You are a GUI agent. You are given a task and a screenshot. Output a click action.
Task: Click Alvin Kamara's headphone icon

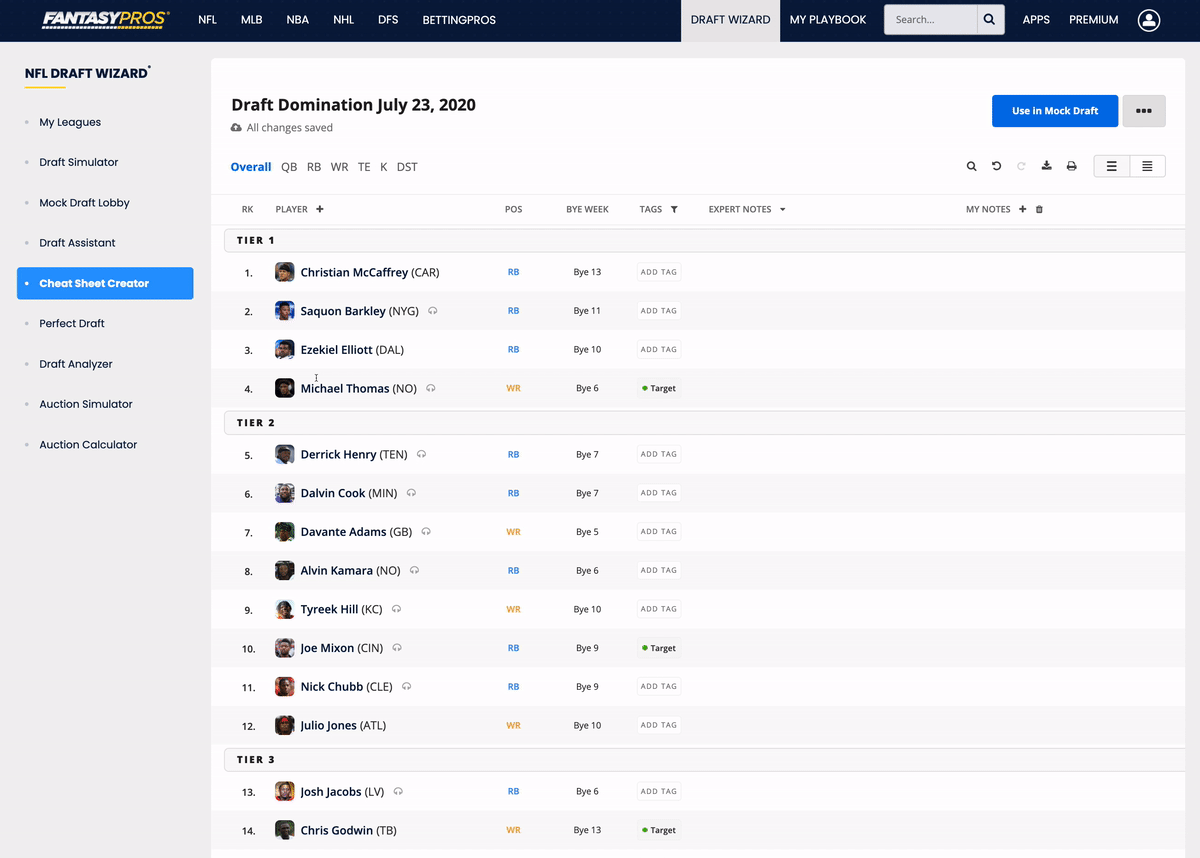pyautogui.click(x=415, y=570)
